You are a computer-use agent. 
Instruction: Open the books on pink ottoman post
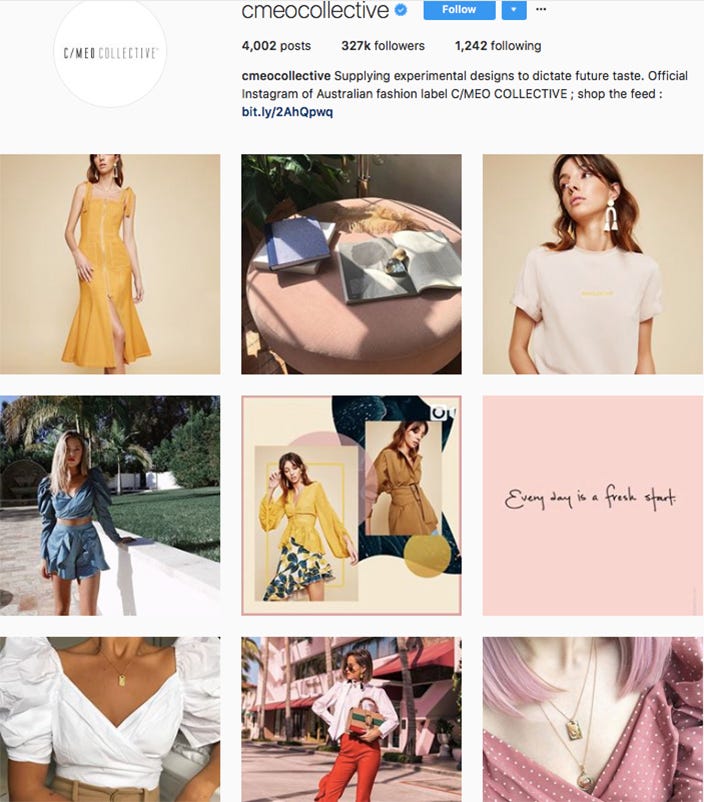click(x=351, y=264)
